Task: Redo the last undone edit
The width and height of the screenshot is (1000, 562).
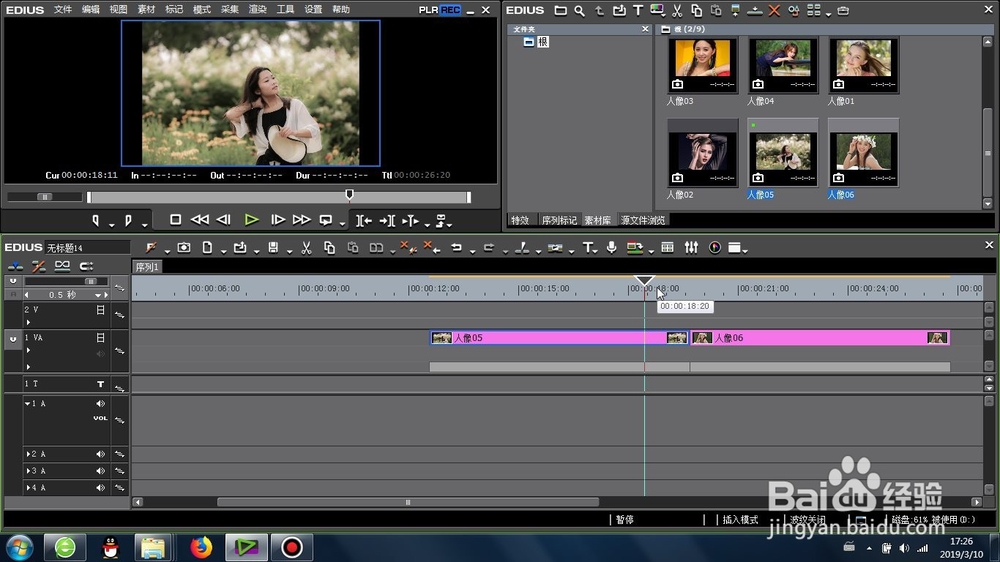Action: click(489, 248)
